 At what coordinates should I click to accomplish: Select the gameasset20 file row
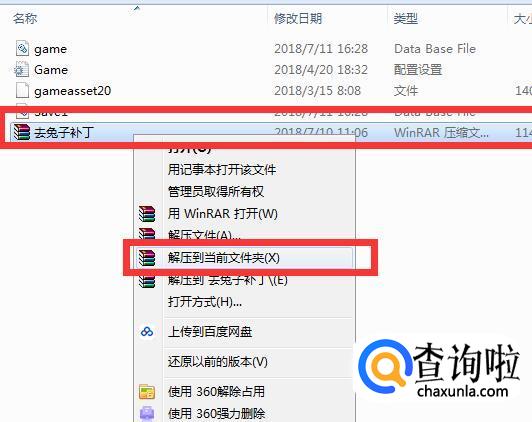(x=266, y=91)
